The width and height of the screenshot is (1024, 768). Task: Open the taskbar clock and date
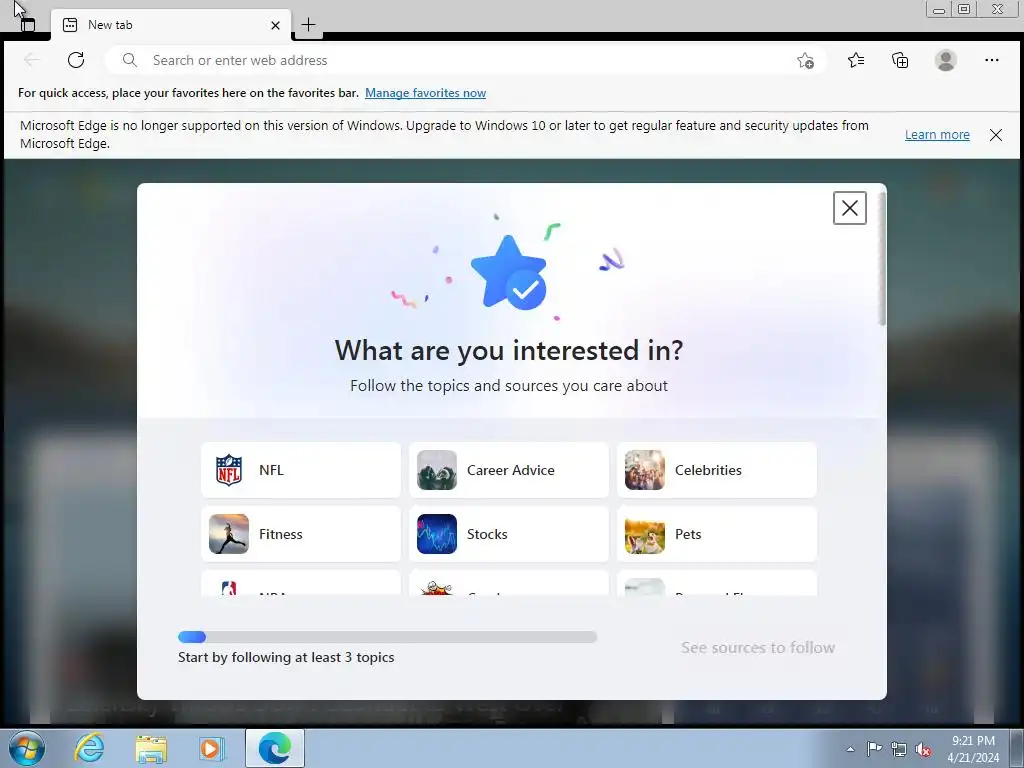point(973,748)
